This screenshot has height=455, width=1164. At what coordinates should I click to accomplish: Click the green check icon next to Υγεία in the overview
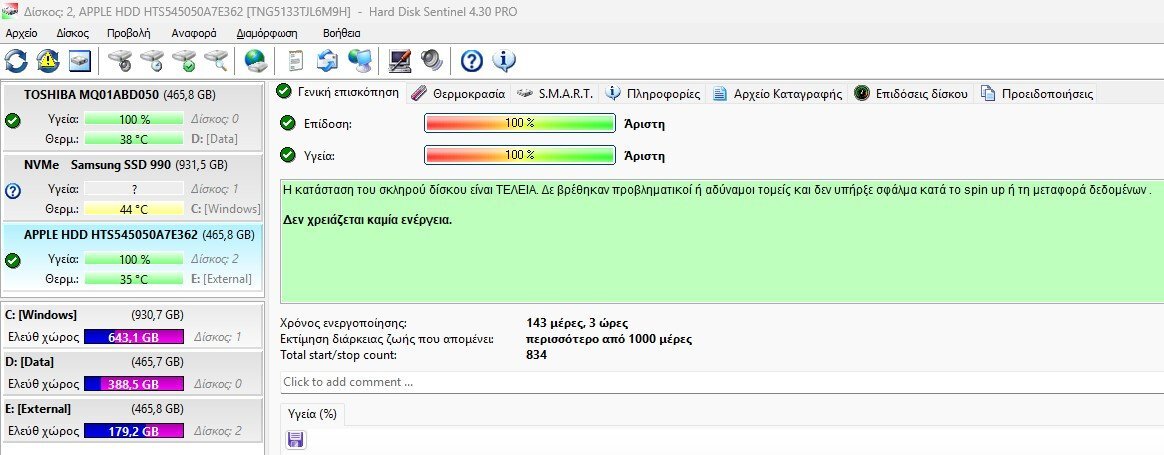click(x=288, y=155)
